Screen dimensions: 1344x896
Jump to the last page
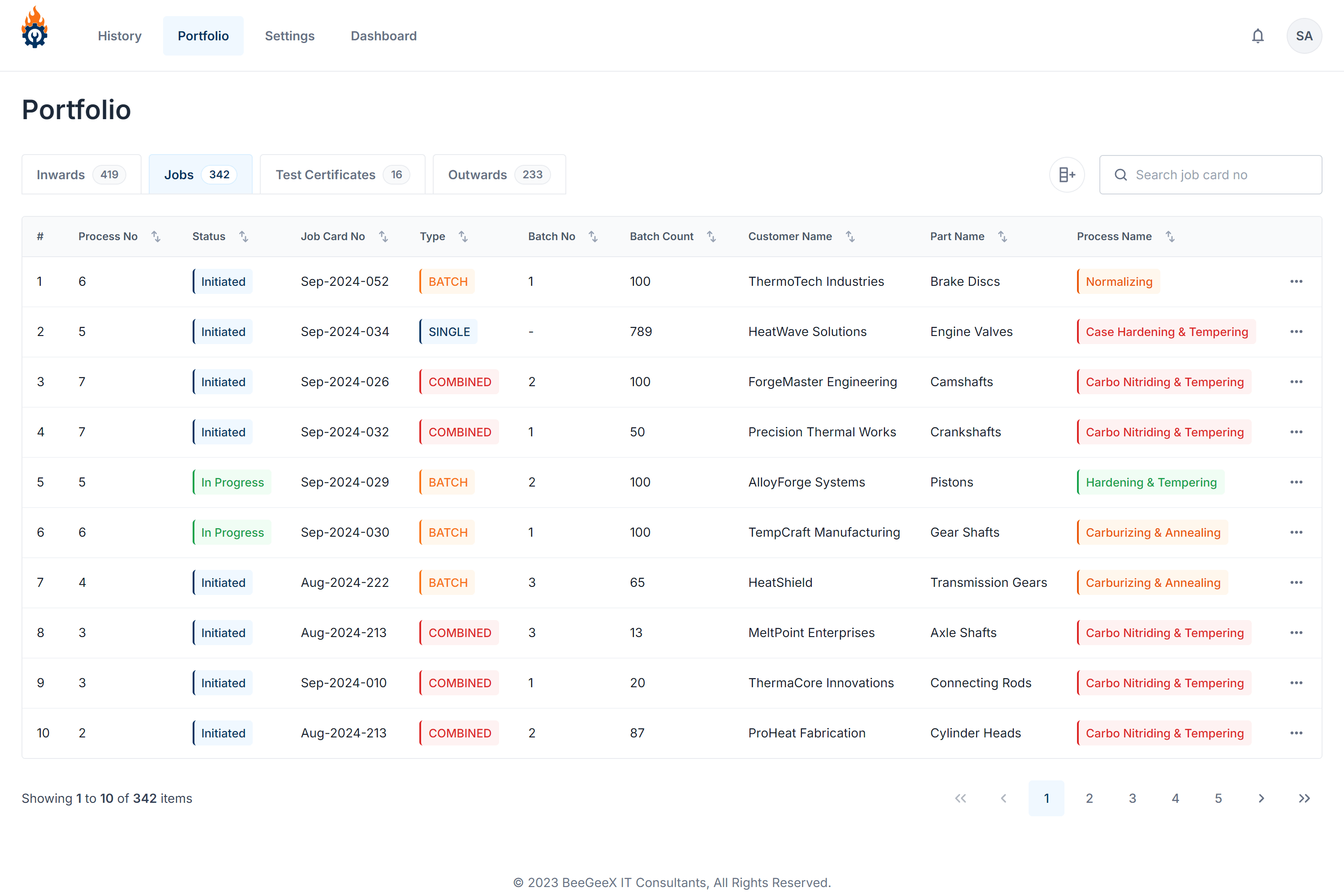(x=1304, y=798)
